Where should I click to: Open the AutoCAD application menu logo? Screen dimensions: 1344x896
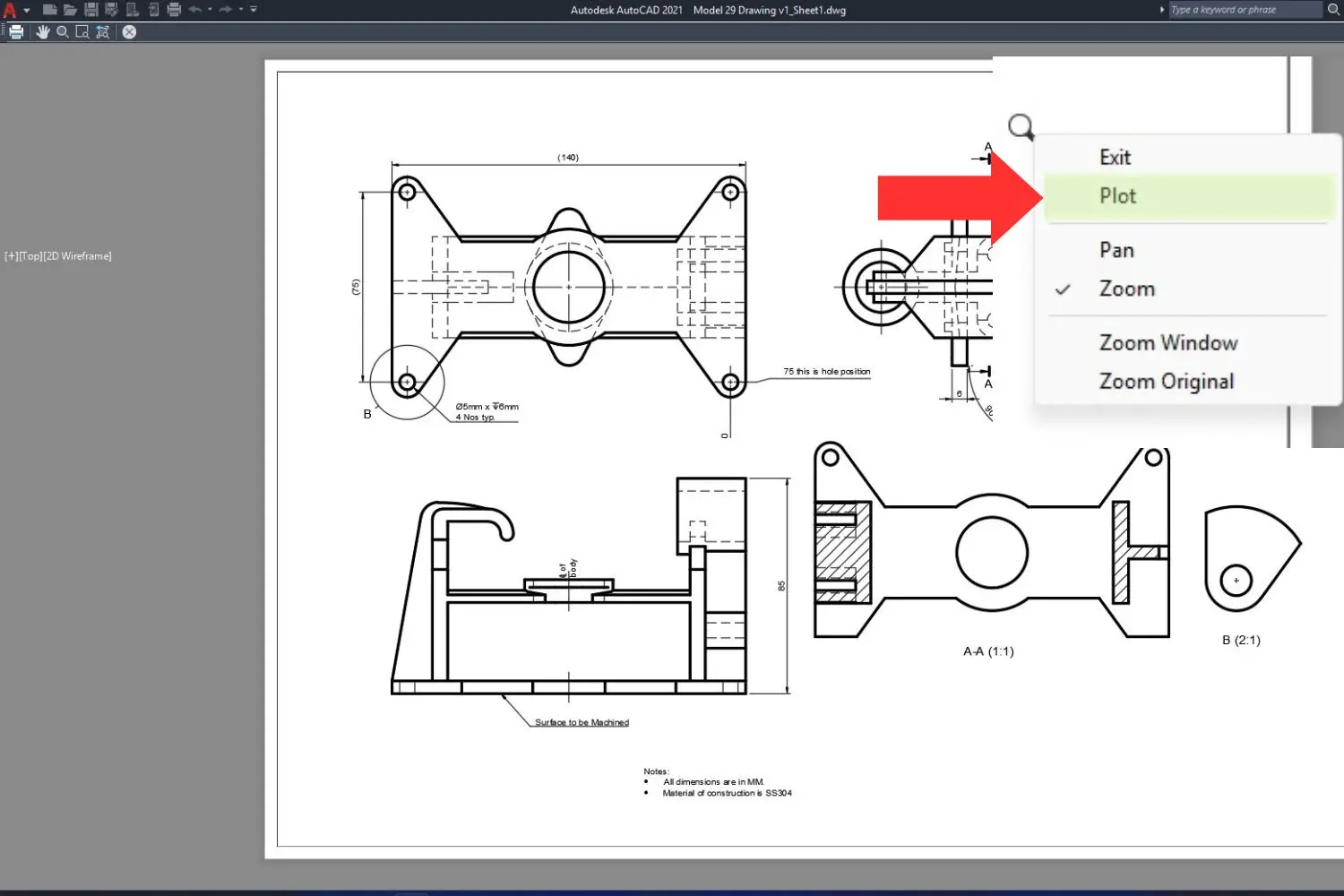(x=10, y=10)
